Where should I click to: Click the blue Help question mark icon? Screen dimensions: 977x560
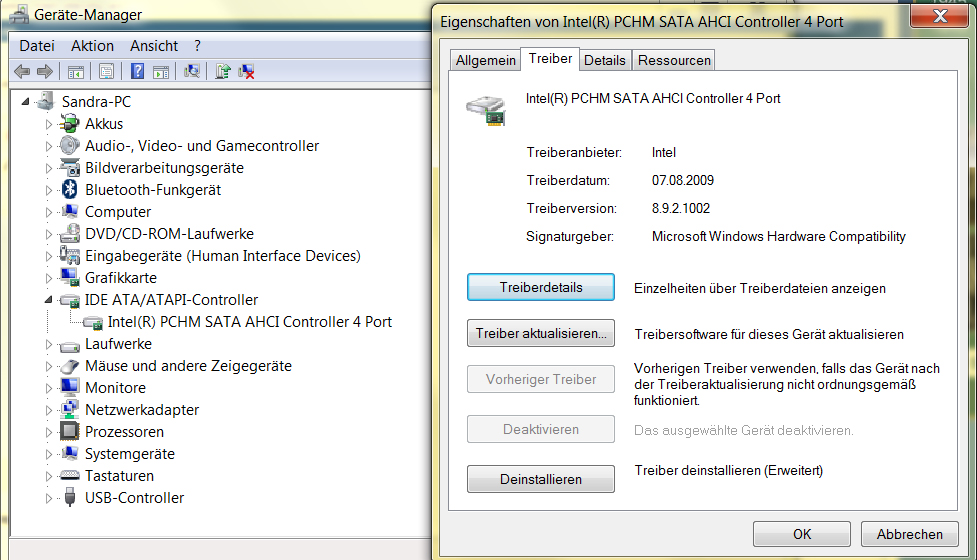coord(138,72)
